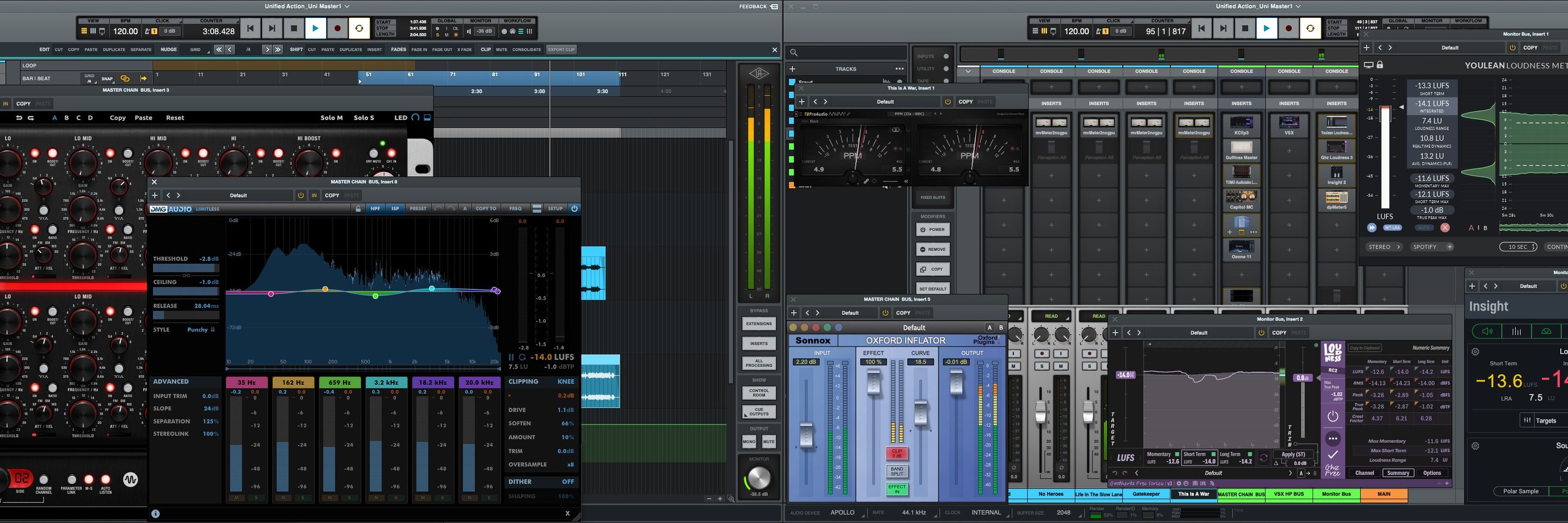Click the orange bypass power icon in Insert 8 header
The height and width of the screenshot is (523, 1568).
click(300, 196)
